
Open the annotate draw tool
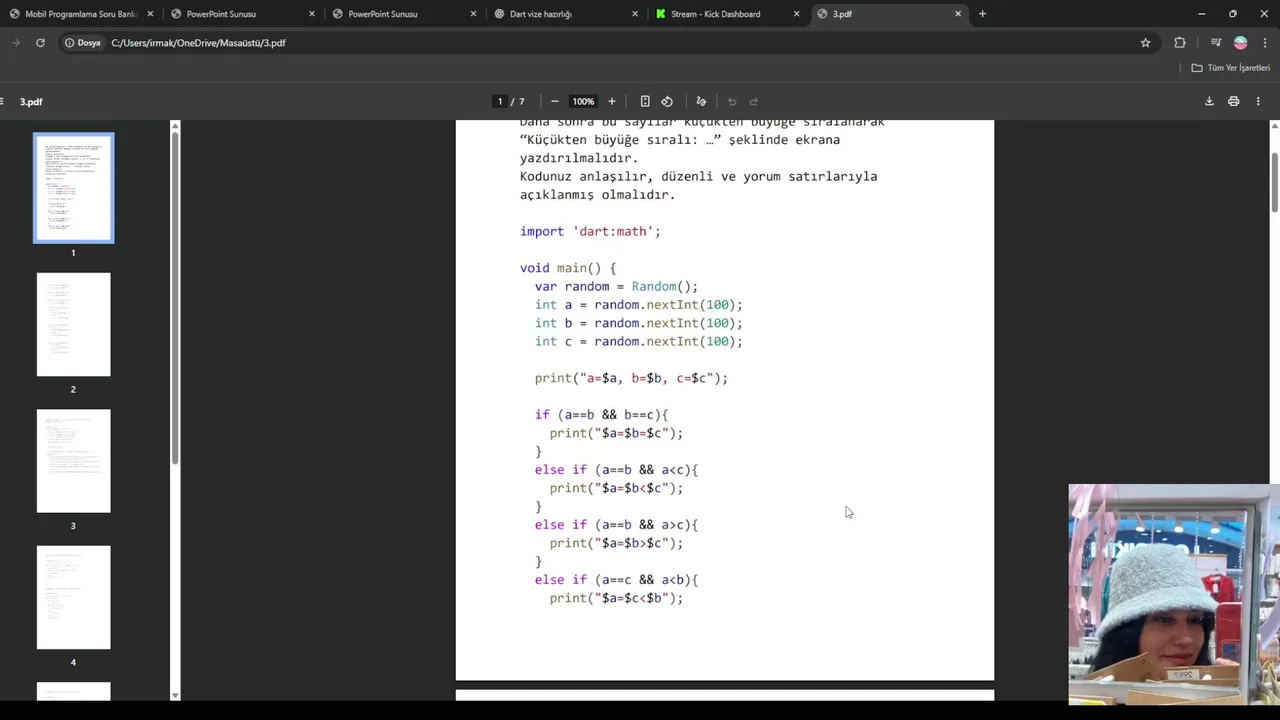701,101
